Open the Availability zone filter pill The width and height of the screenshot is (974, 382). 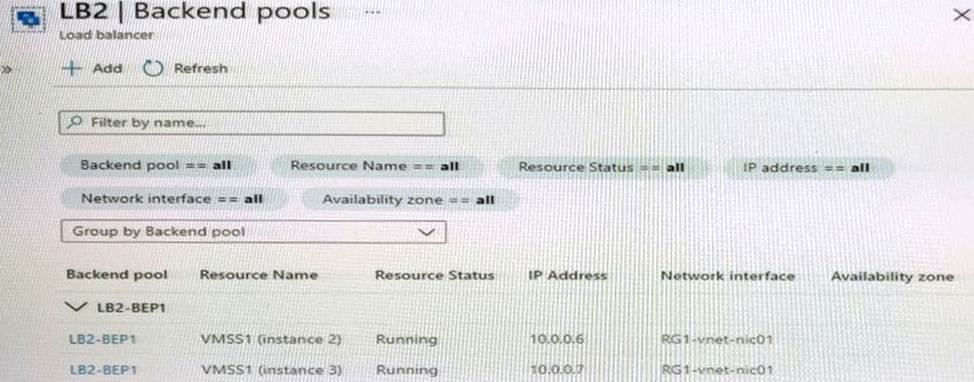(408, 200)
